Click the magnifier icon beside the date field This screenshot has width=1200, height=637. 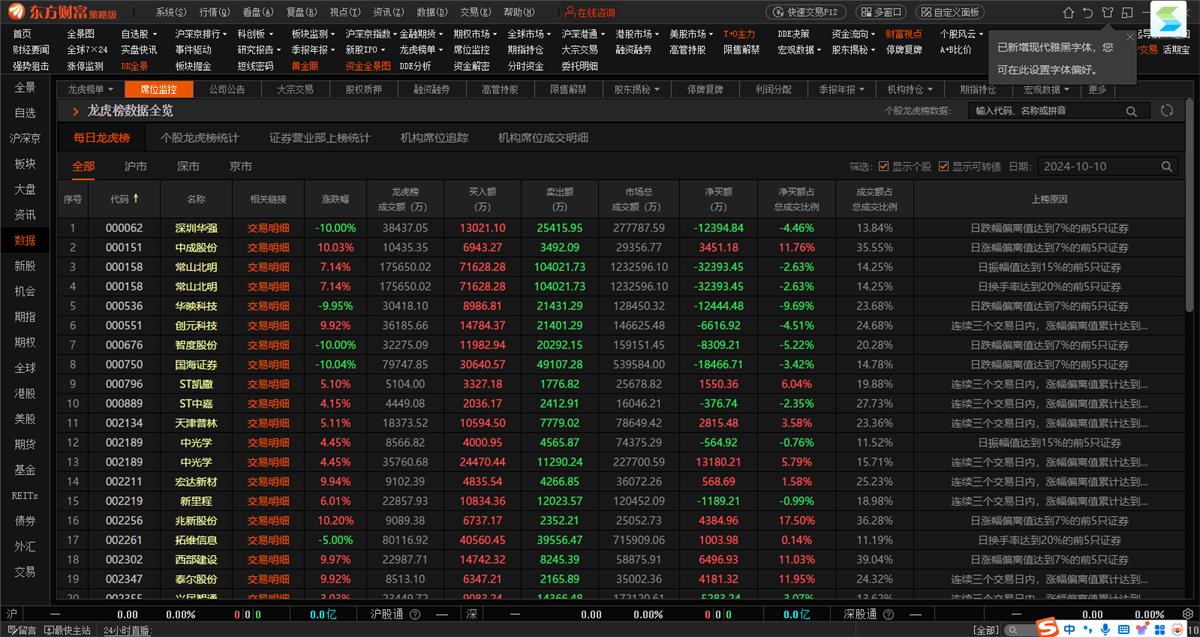pyautogui.click(x=1166, y=167)
